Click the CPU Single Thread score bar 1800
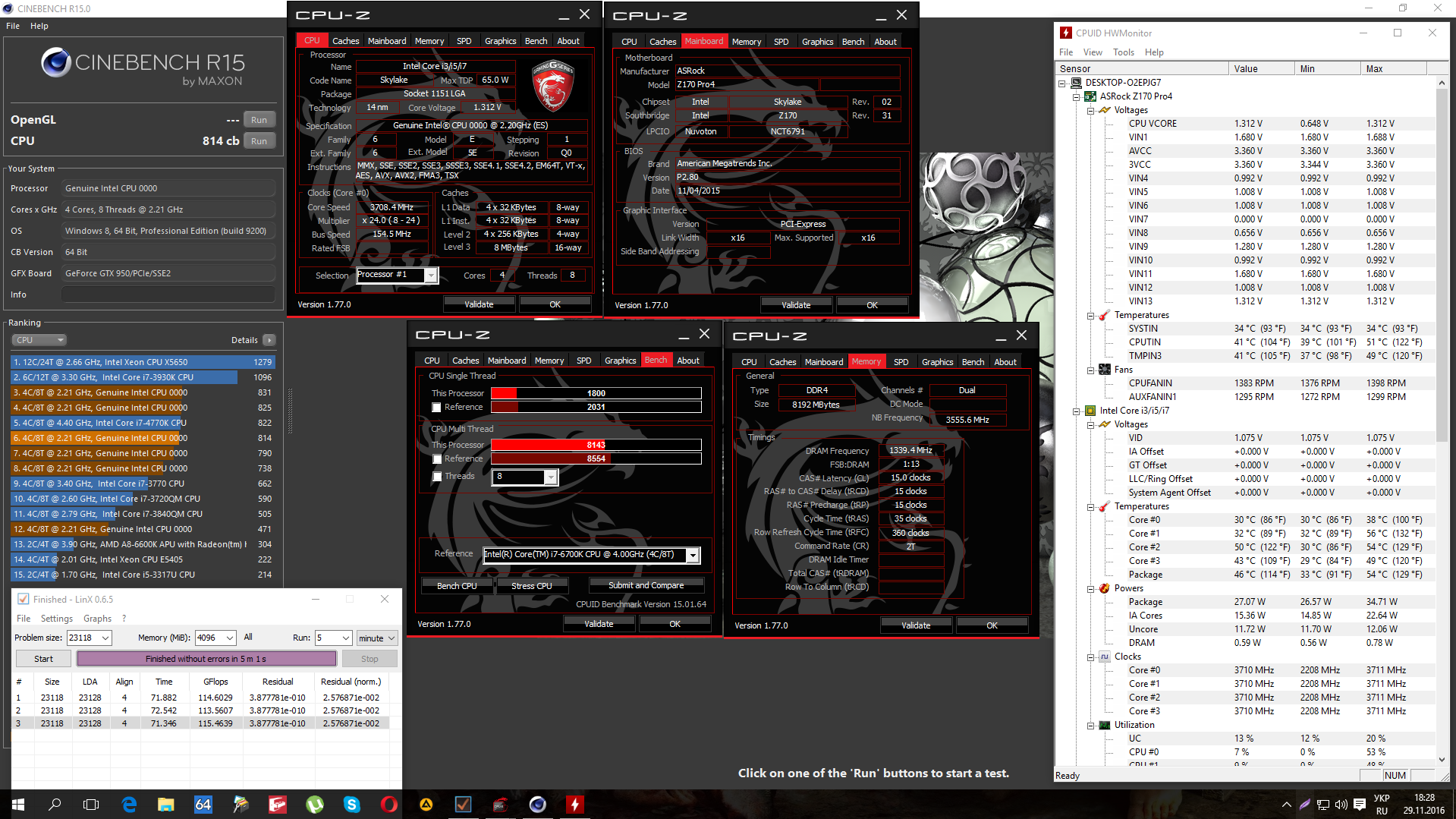The image size is (1456, 819). click(596, 393)
